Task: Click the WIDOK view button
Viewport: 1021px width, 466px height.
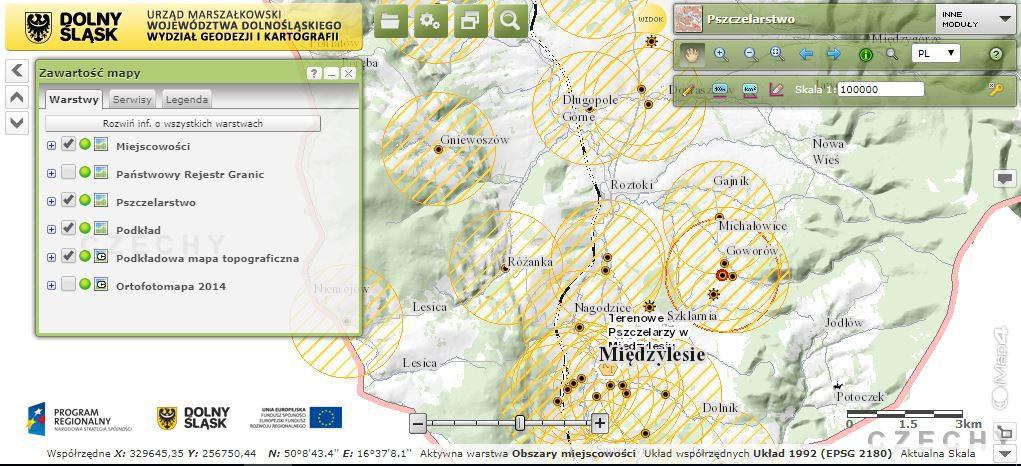Action: (x=651, y=20)
